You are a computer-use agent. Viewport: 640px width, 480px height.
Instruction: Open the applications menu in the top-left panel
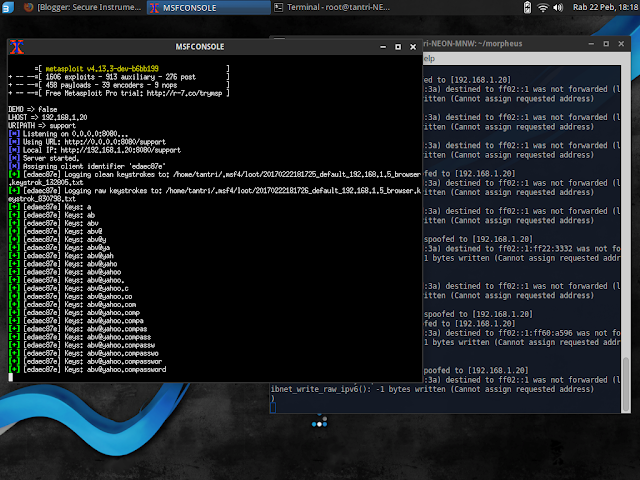click(7, 7)
